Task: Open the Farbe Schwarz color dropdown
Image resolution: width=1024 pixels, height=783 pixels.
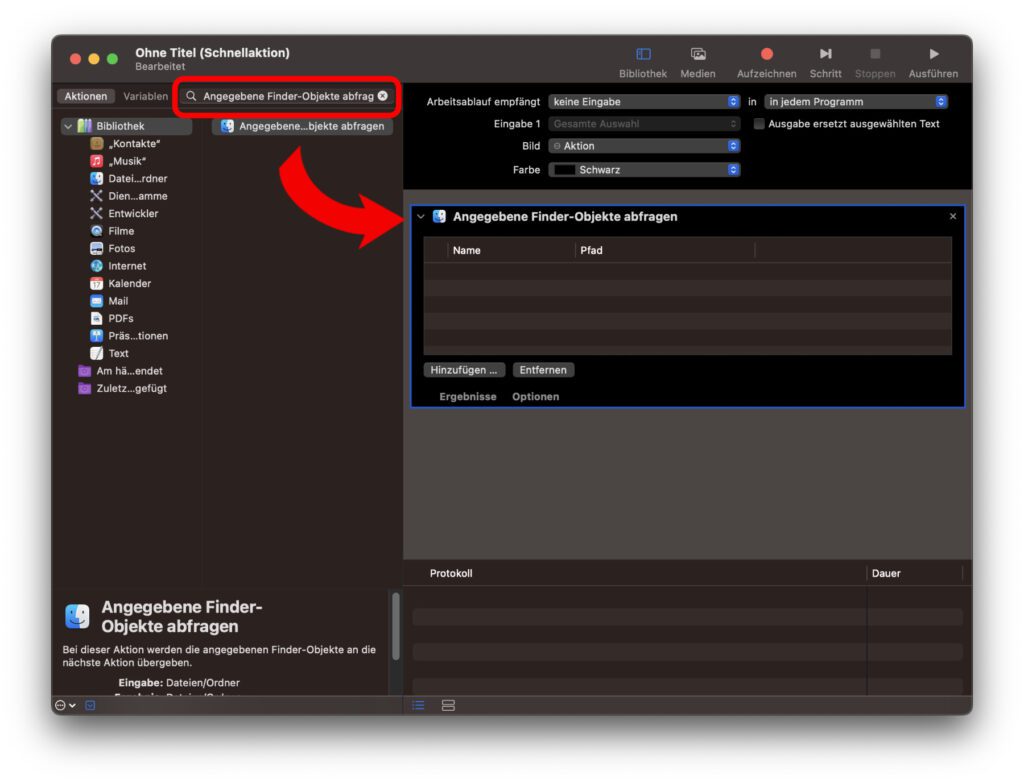Action: [x=644, y=170]
